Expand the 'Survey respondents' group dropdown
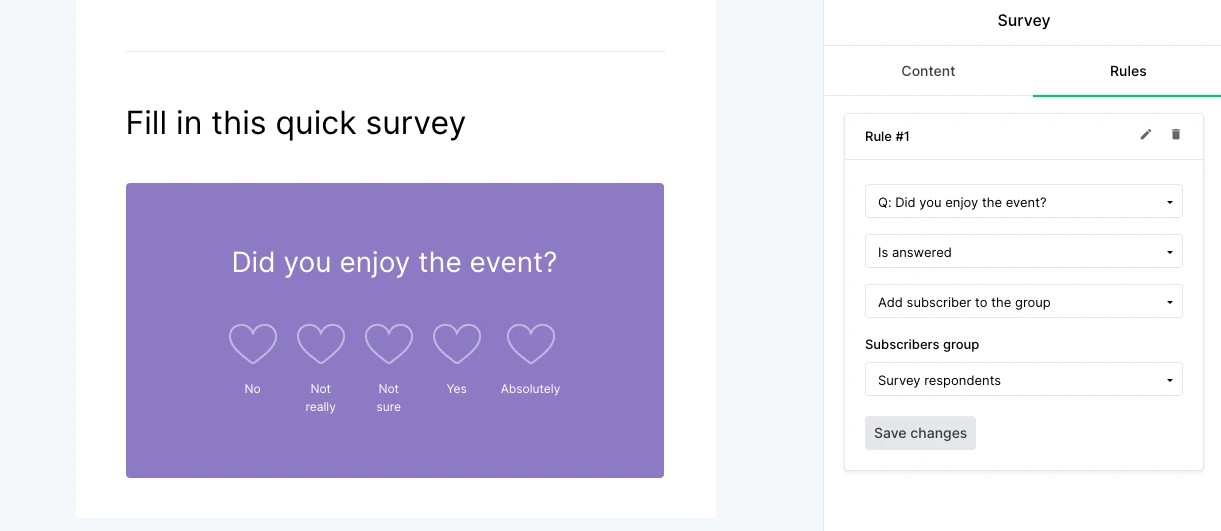This screenshot has width=1221, height=531. point(1023,380)
